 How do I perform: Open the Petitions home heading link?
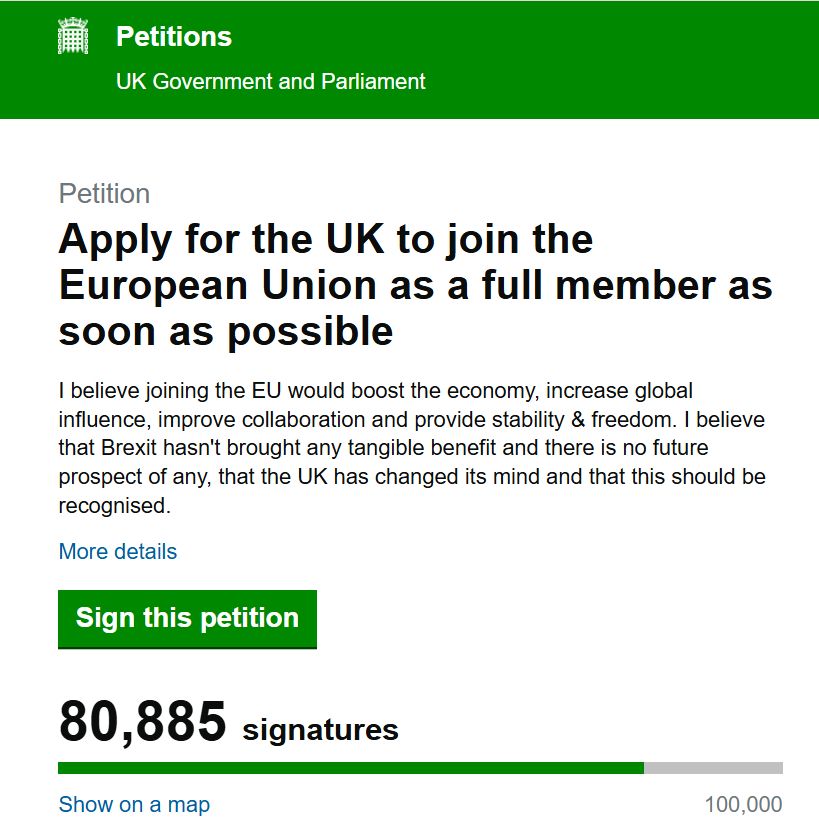174,37
